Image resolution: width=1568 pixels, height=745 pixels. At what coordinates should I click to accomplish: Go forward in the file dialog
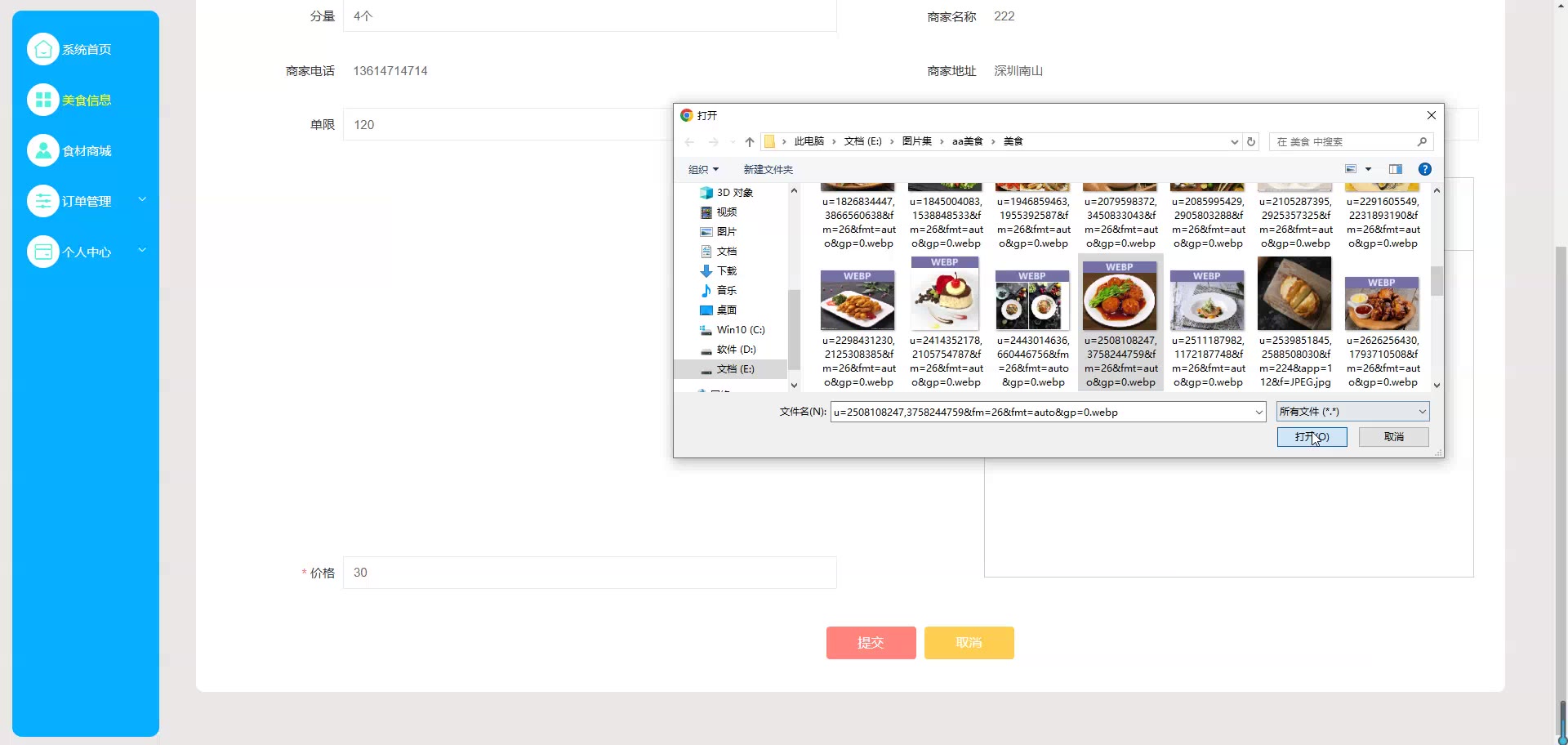coord(714,142)
